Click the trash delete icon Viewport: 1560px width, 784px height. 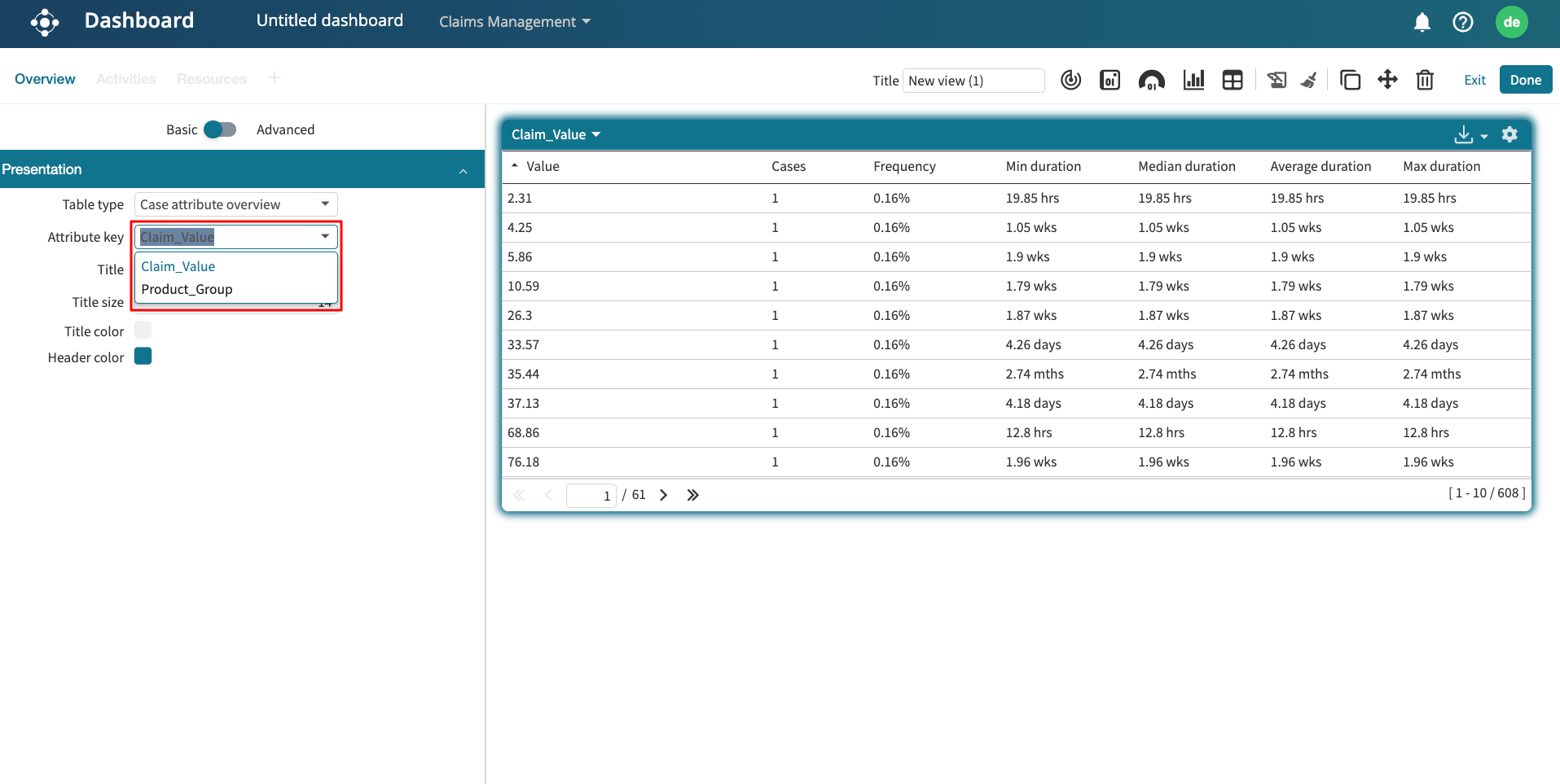coord(1425,80)
